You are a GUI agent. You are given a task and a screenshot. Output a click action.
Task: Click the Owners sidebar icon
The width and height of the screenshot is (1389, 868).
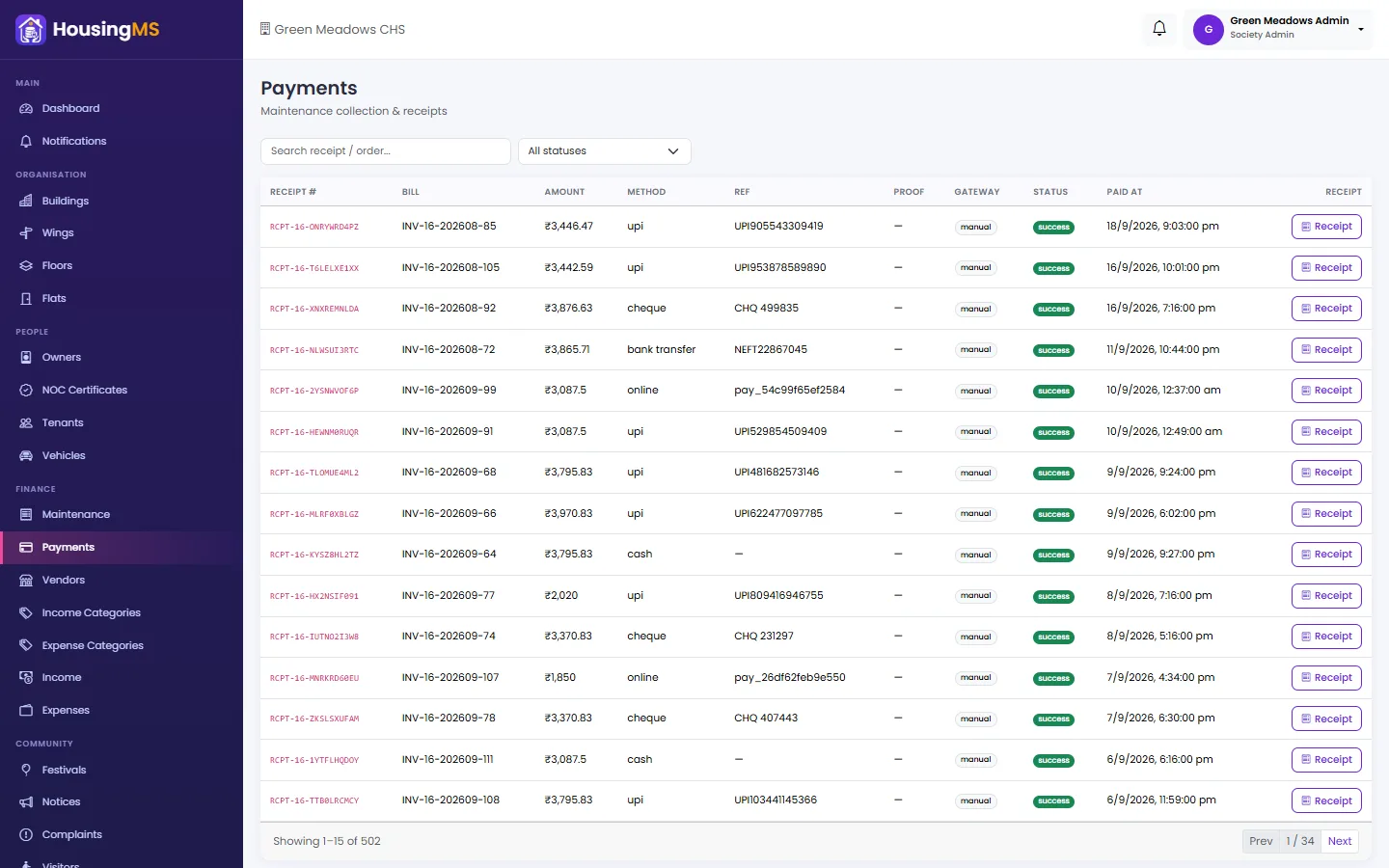(26, 358)
